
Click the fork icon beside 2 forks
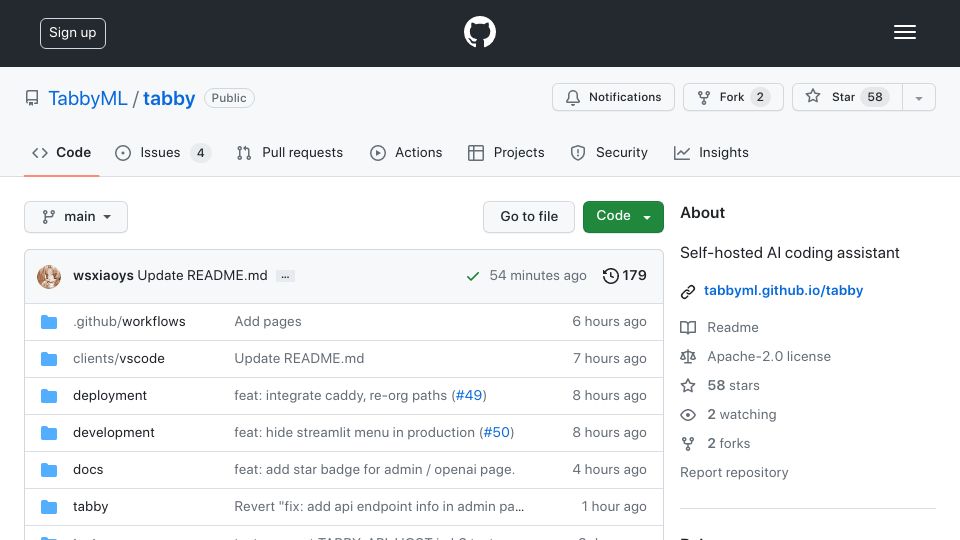click(x=688, y=444)
